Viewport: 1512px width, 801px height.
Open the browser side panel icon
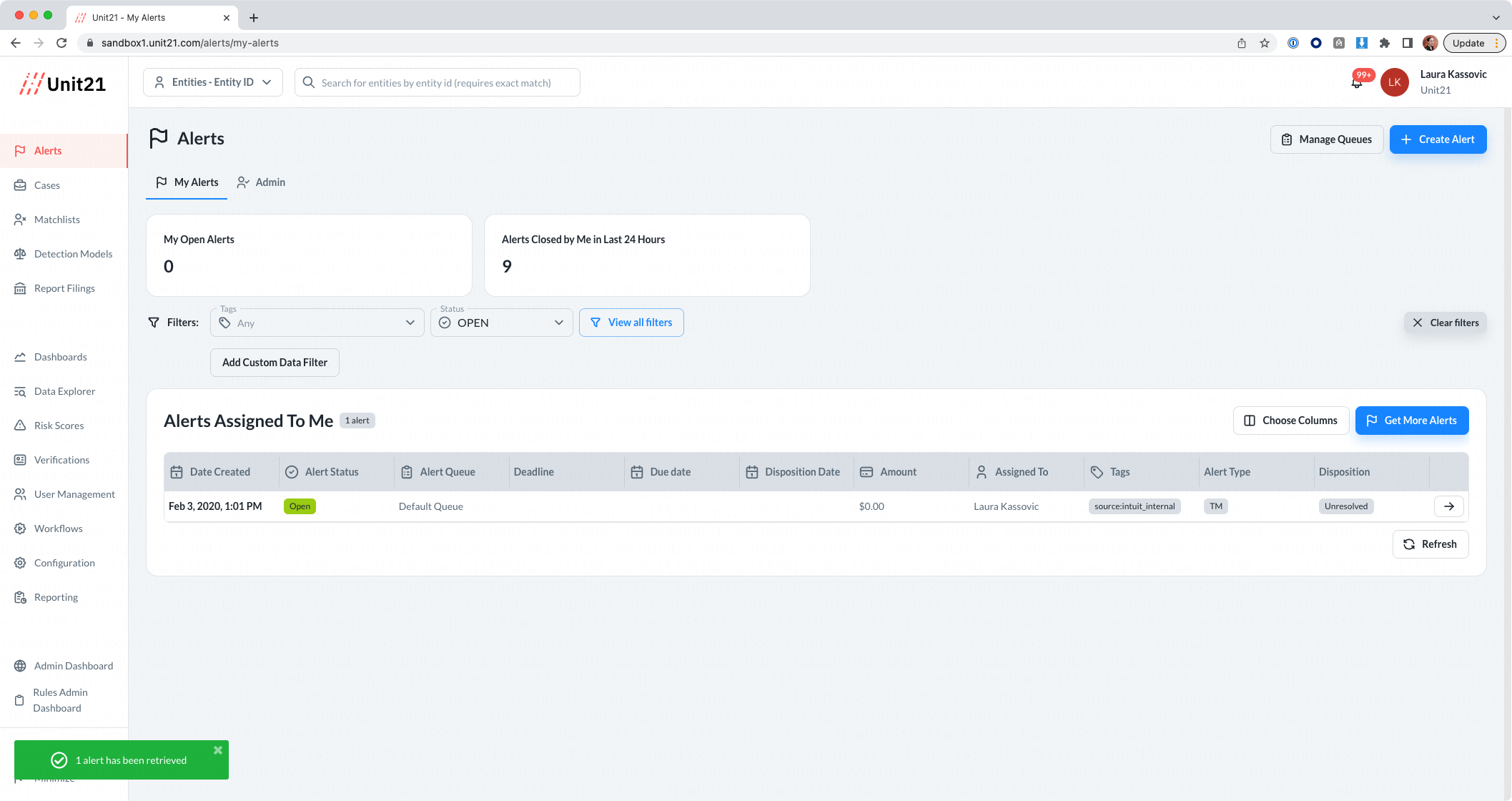click(x=1408, y=43)
